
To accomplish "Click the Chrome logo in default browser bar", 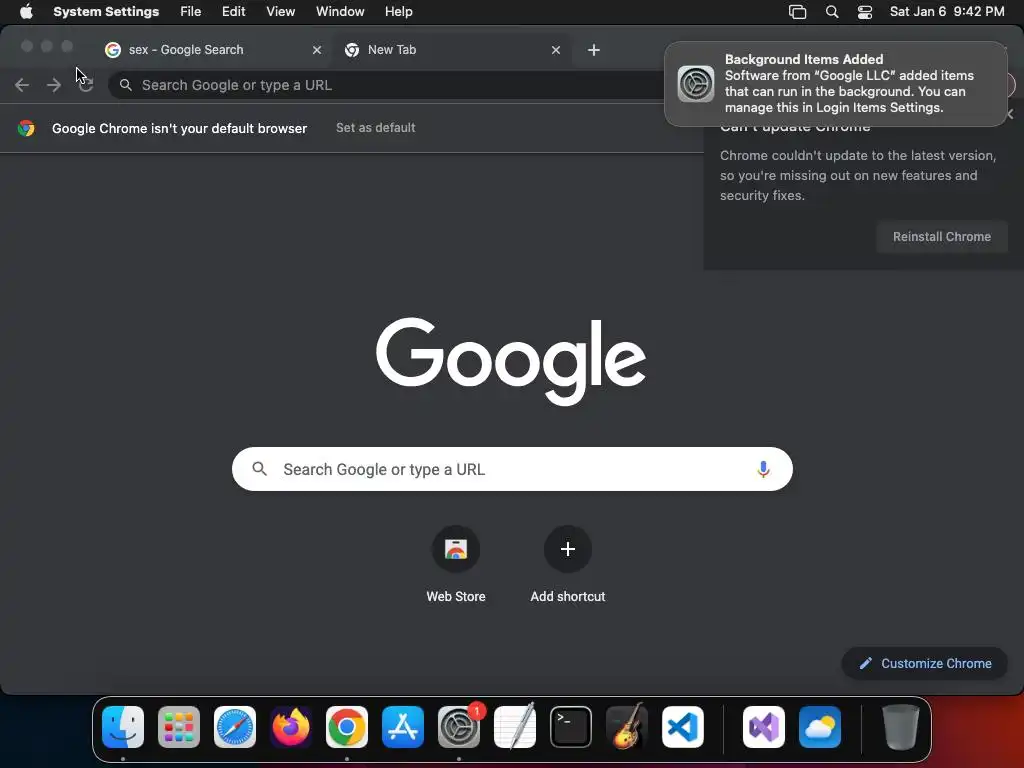I will tap(26, 128).
